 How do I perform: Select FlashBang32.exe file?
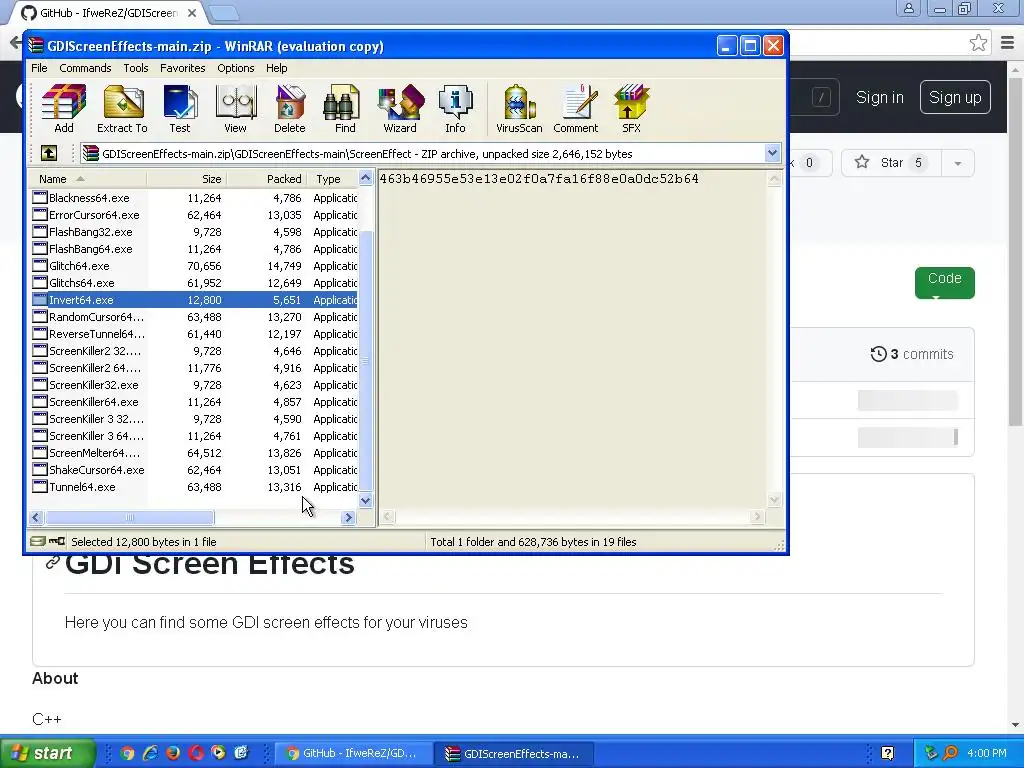[194, 232]
